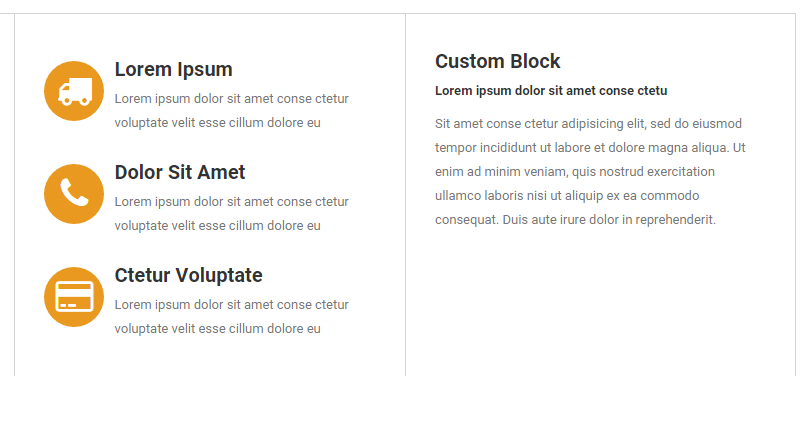812x423 pixels.
Task: Click description text below Lorem Ipsum heading
Action: tap(231, 110)
